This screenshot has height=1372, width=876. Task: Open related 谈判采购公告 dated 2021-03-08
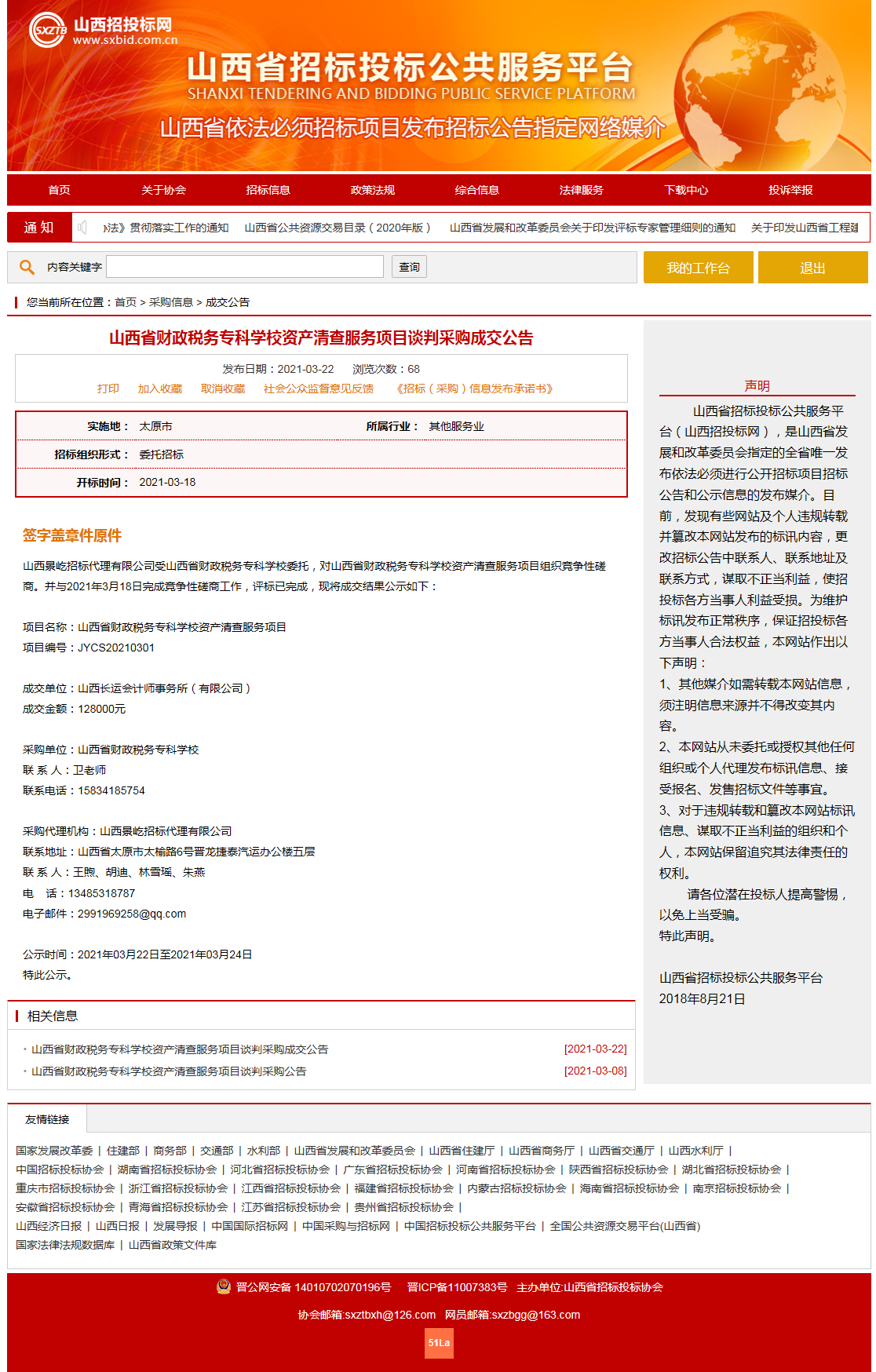click(x=169, y=1071)
